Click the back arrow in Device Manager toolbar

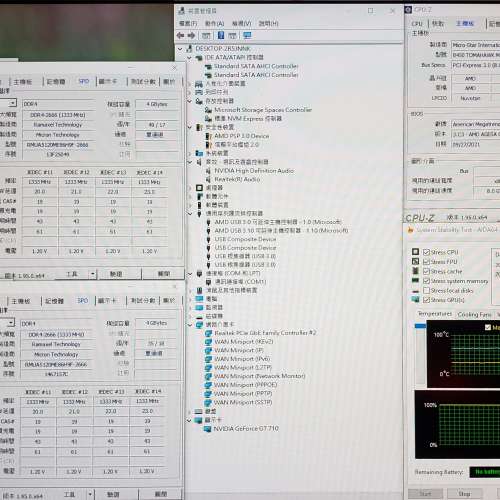181,35
